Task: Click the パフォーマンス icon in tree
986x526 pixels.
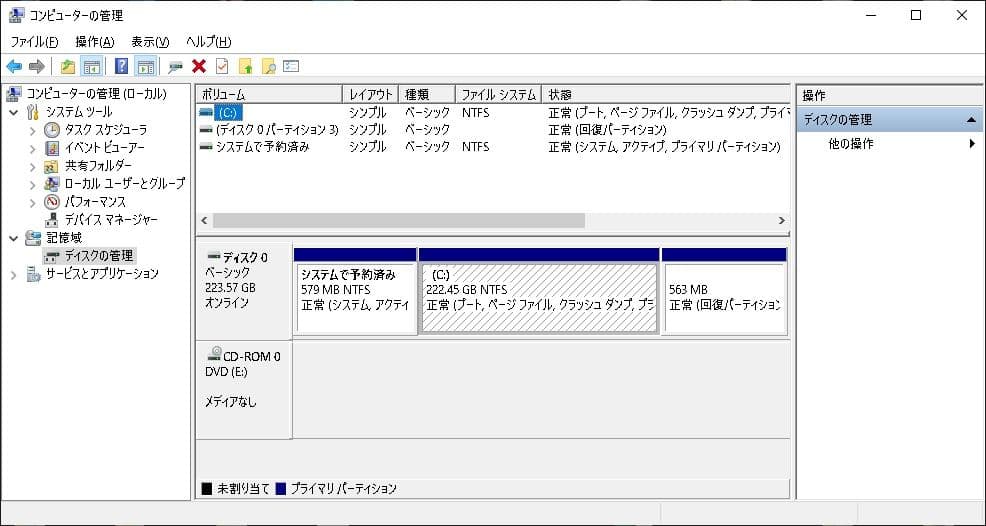Action: point(52,202)
